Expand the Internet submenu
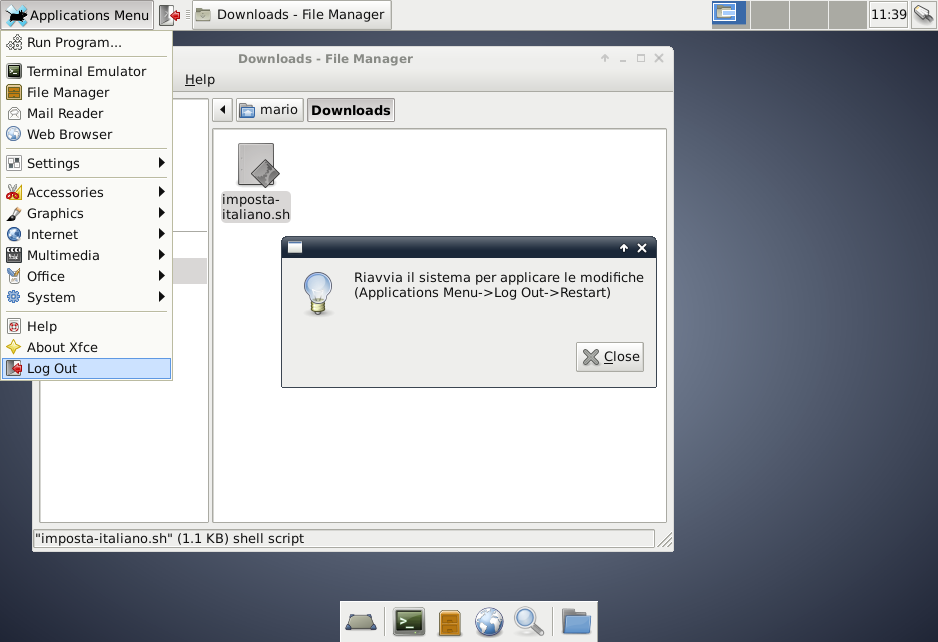This screenshot has width=938, height=642. point(87,234)
